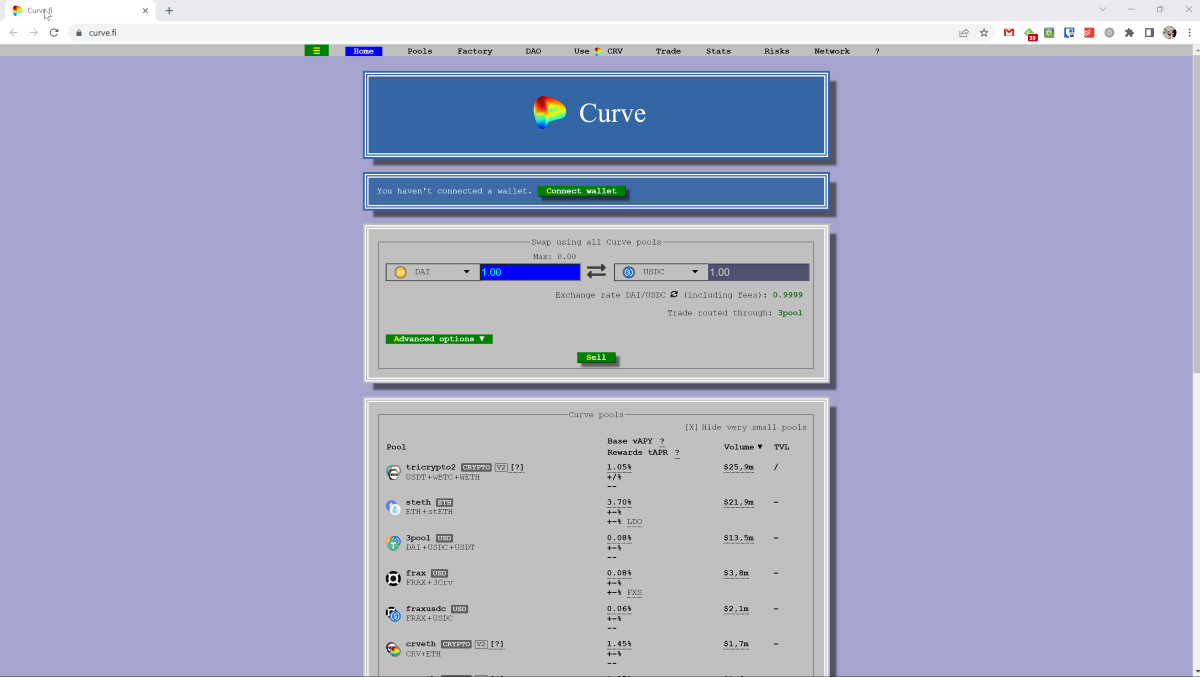Screen dimensions: 1200x677
Task: Click the USDC amount output field
Action: 758,272
